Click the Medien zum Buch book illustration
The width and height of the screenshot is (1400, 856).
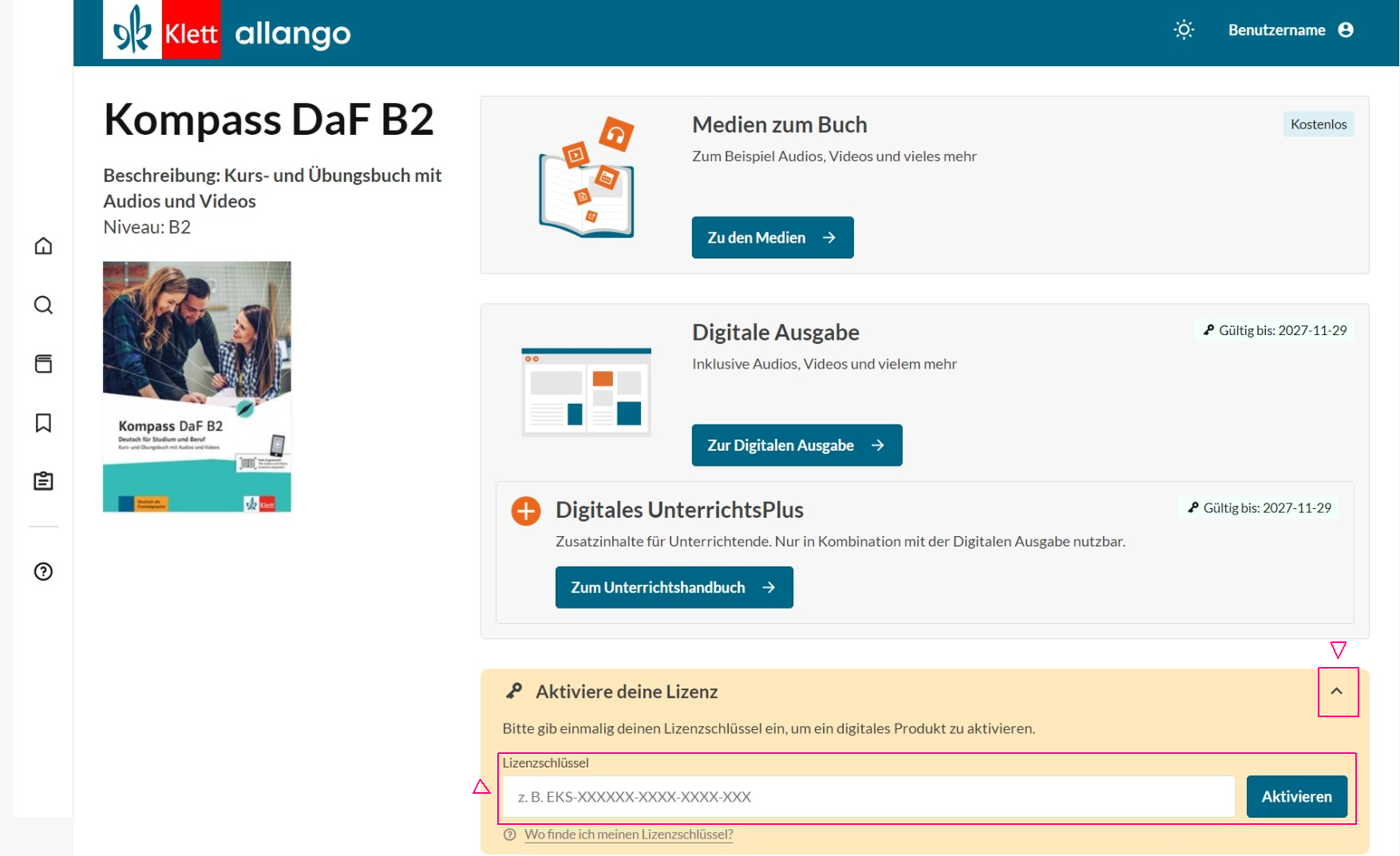click(x=587, y=177)
